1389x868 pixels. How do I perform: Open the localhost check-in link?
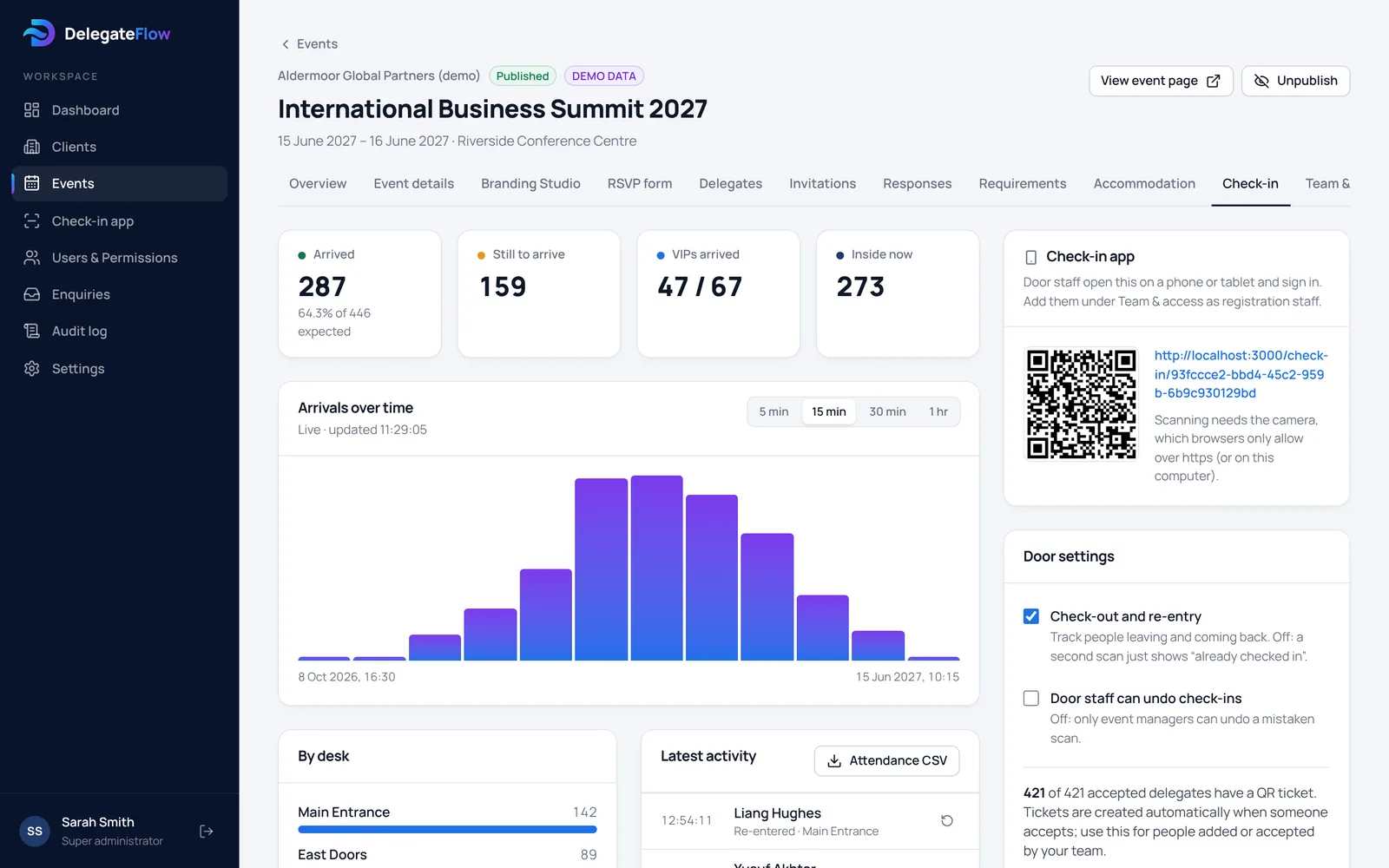click(x=1241, y=374)
